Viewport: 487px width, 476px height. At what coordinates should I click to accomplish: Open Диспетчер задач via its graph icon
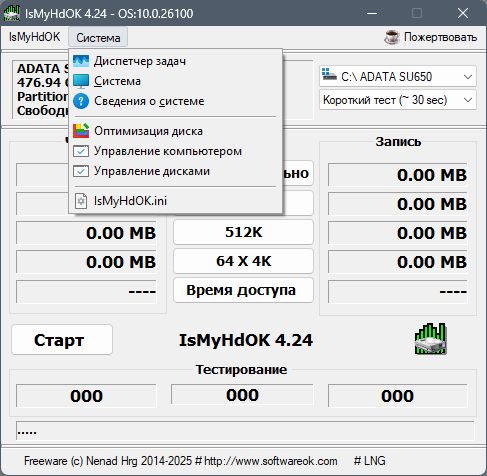point(81,61)
